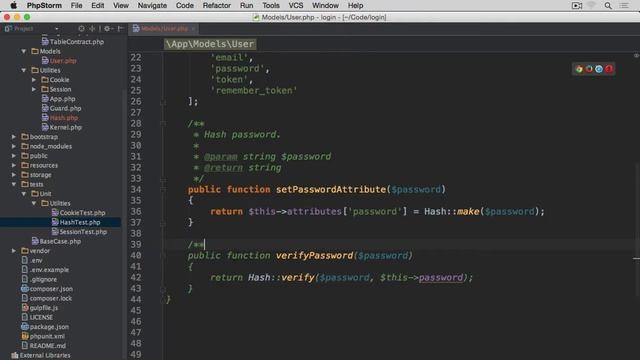Open in Firefox browser icon
640x360 pixels.
click(x=589, y=69)
